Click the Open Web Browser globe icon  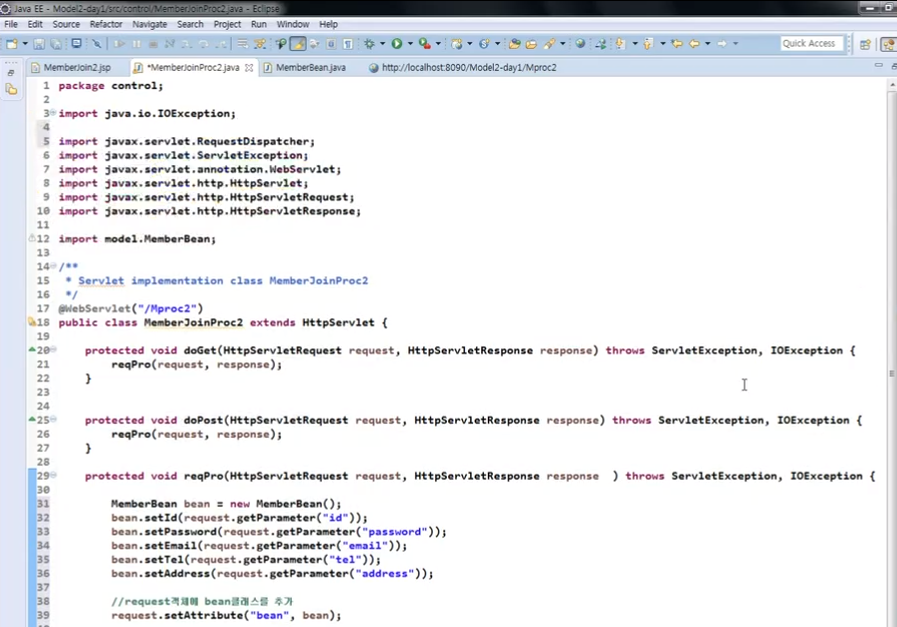pyautogui.click(x=581, y=43)
